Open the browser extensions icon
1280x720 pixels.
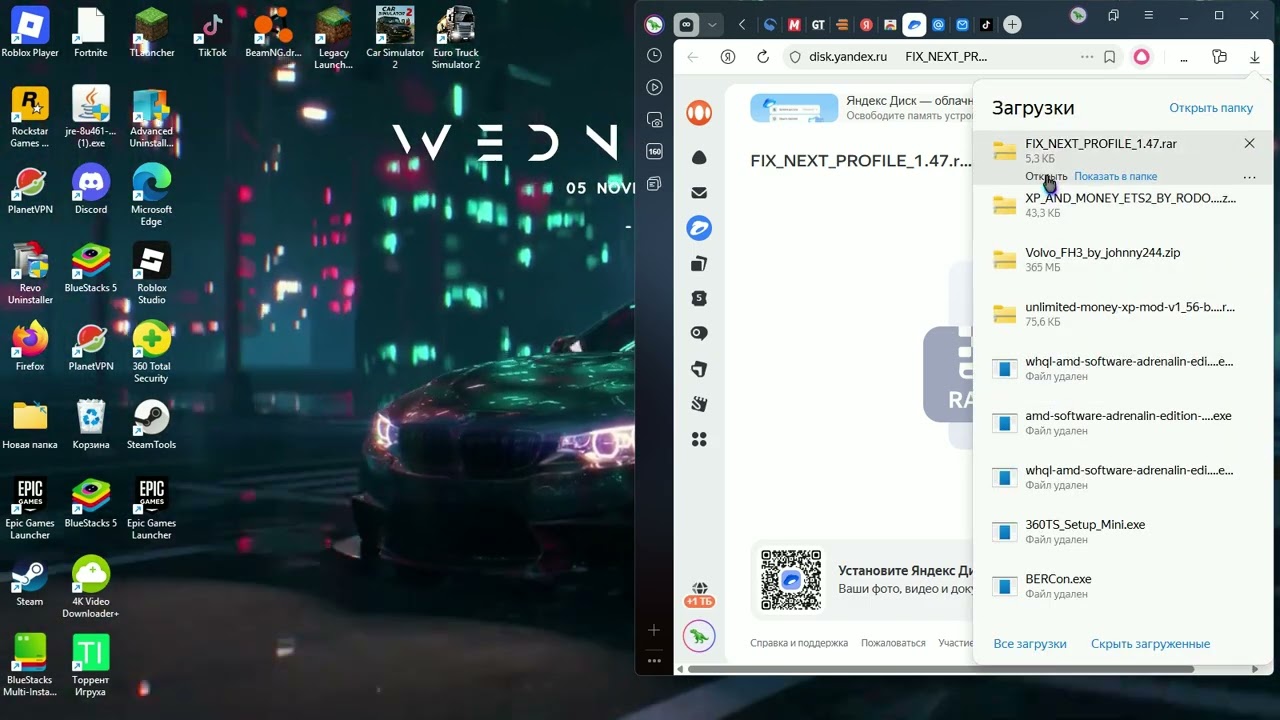1219,57
